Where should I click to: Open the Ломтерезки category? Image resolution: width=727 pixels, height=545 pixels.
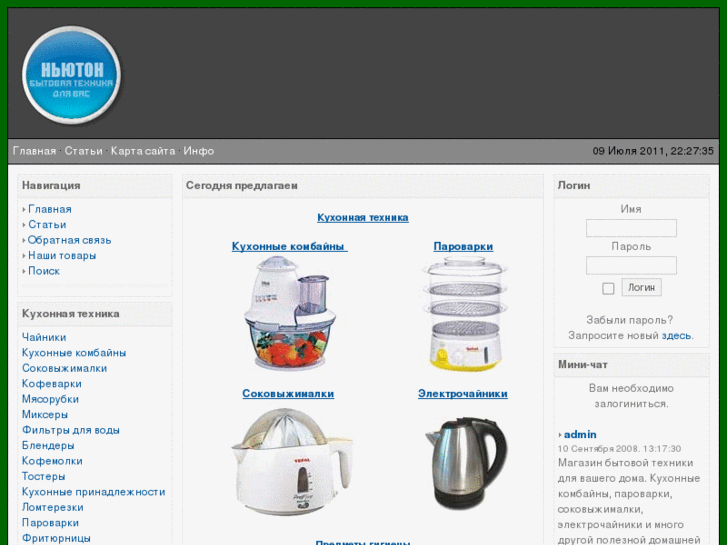(52, 507)
